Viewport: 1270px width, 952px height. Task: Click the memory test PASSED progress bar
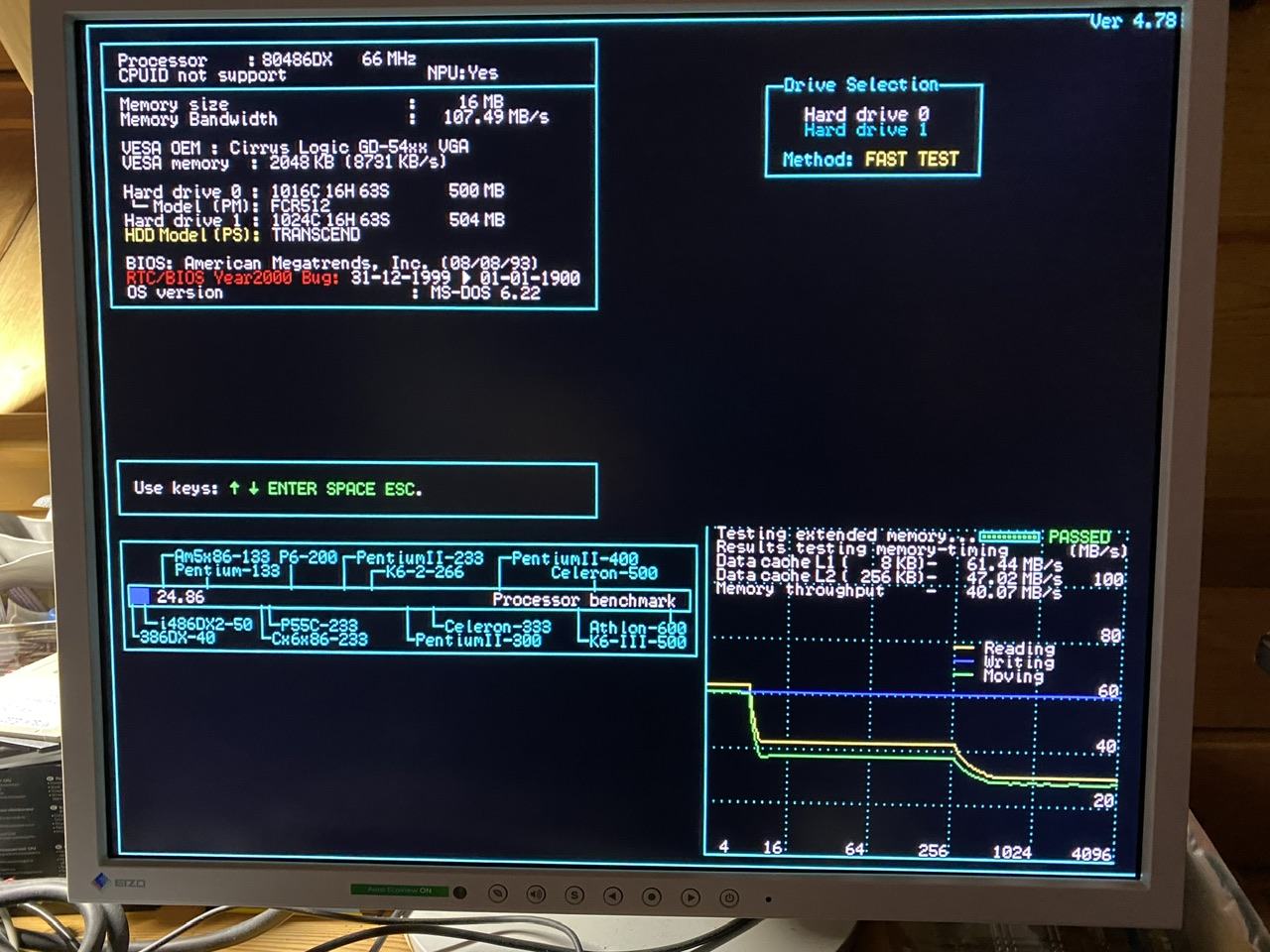(1009, 536)
